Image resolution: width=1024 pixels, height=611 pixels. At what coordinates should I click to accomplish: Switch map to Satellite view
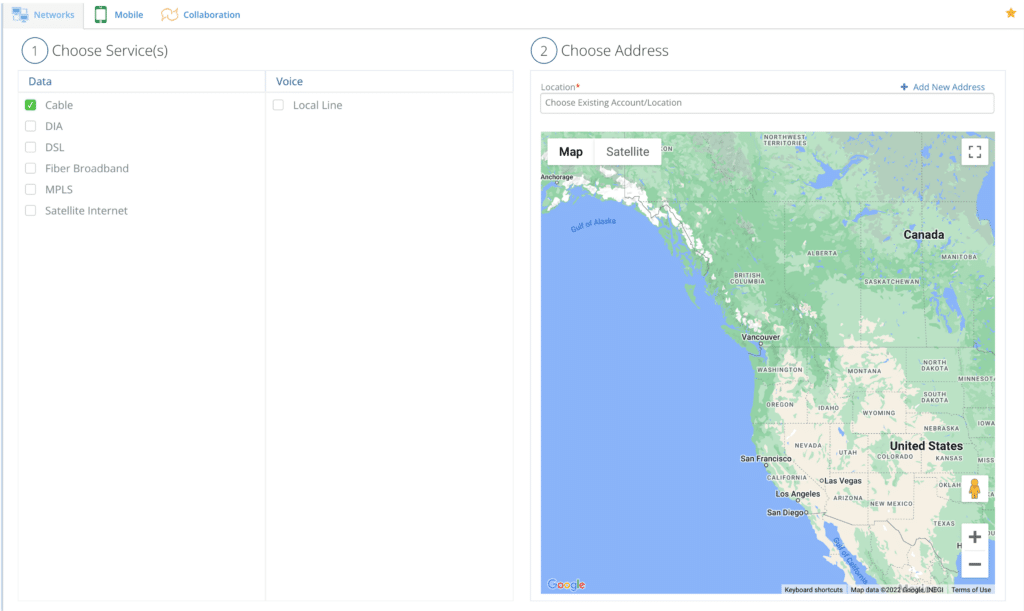pos(627,152)
